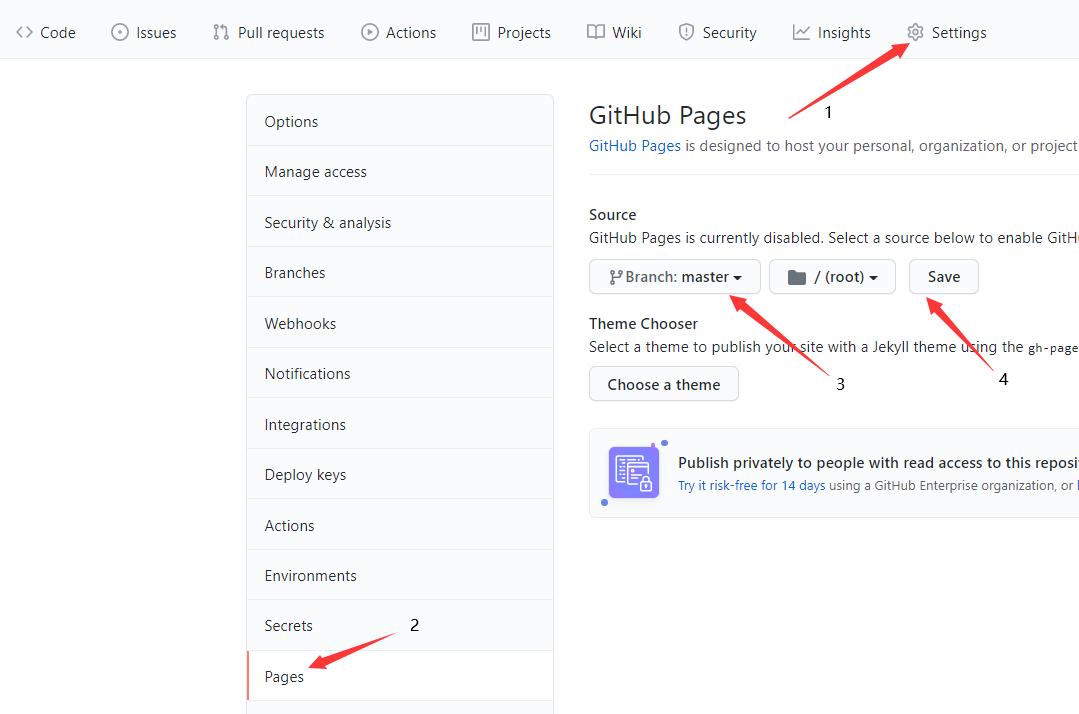Select Notifications in sidebar
Viewport: 1079px width, 714px height.
(400, 374)
